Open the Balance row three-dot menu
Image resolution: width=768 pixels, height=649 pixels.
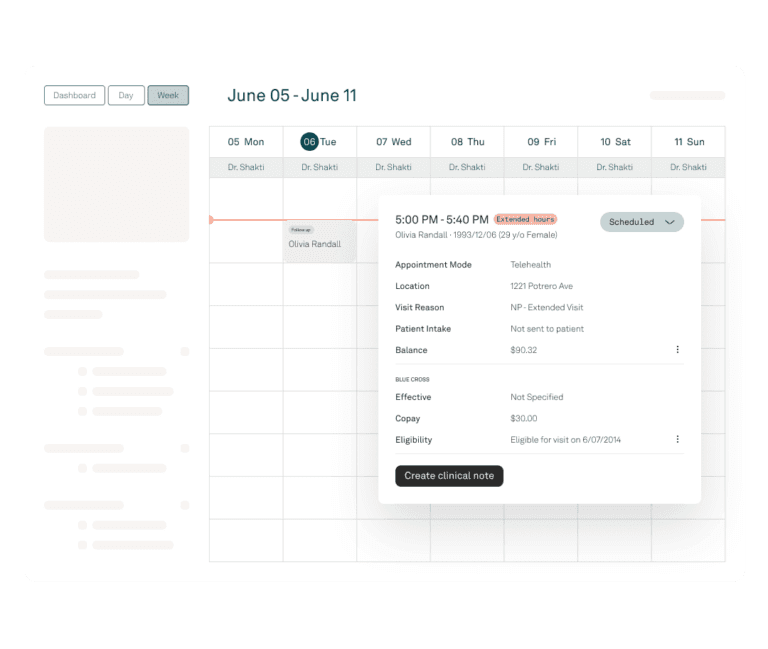tap(677, 350)
